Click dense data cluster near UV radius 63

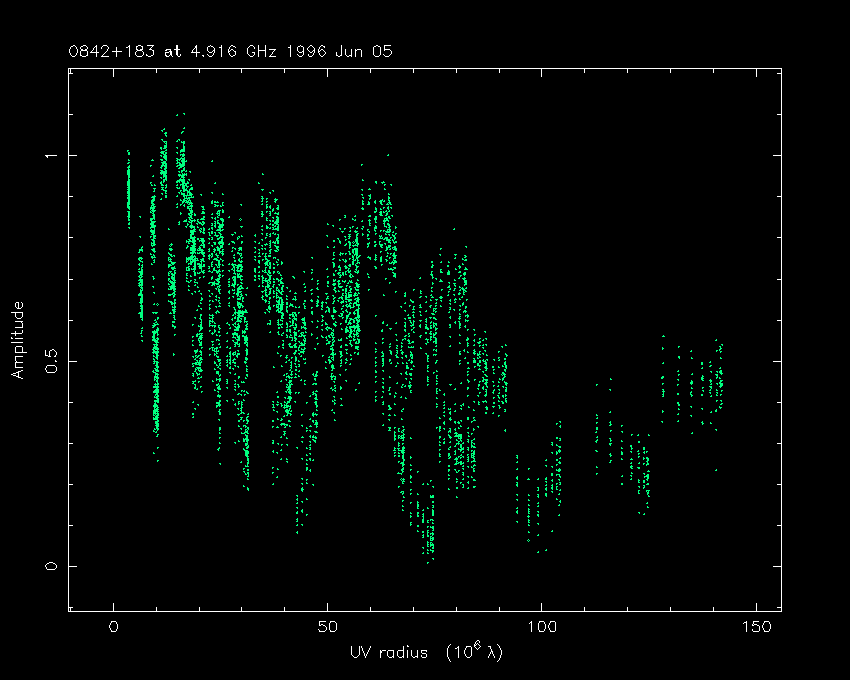point(382,230)
